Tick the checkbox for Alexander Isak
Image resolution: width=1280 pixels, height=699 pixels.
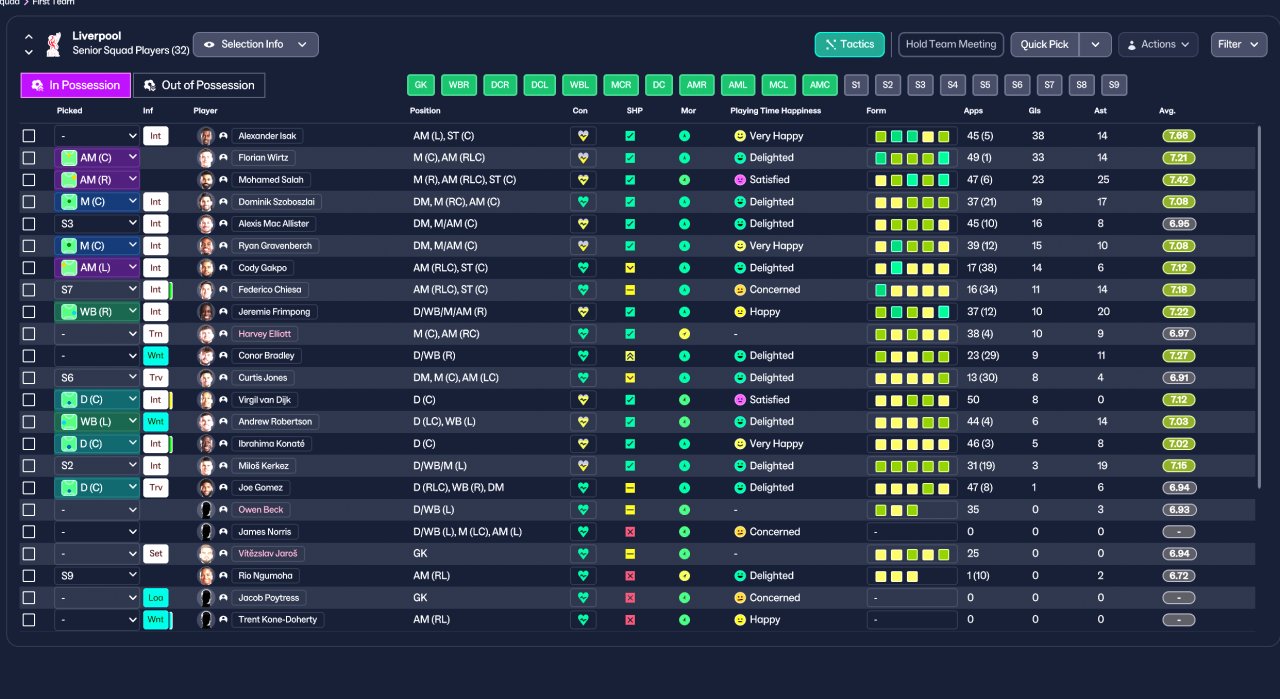[29, 136]
